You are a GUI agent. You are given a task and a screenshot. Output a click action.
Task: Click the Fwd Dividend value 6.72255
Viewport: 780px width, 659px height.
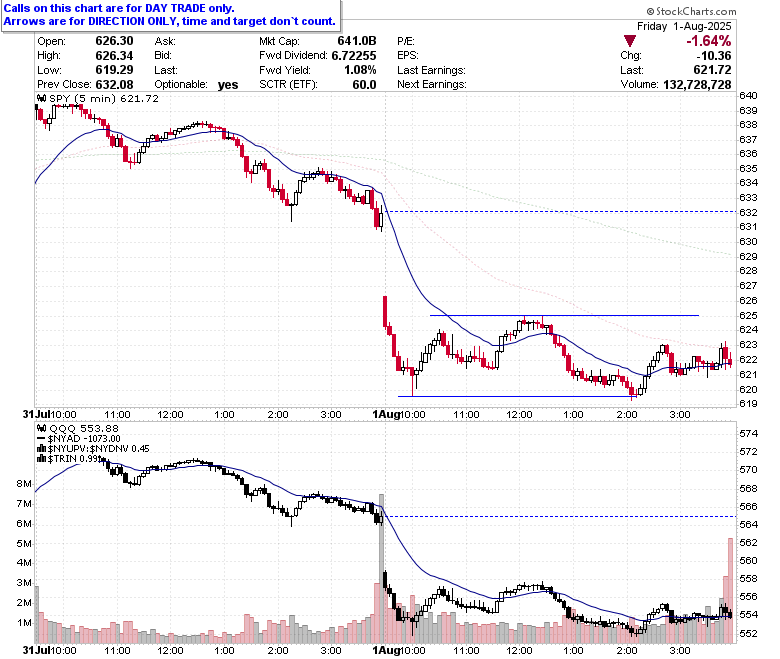tap(354, 55)
